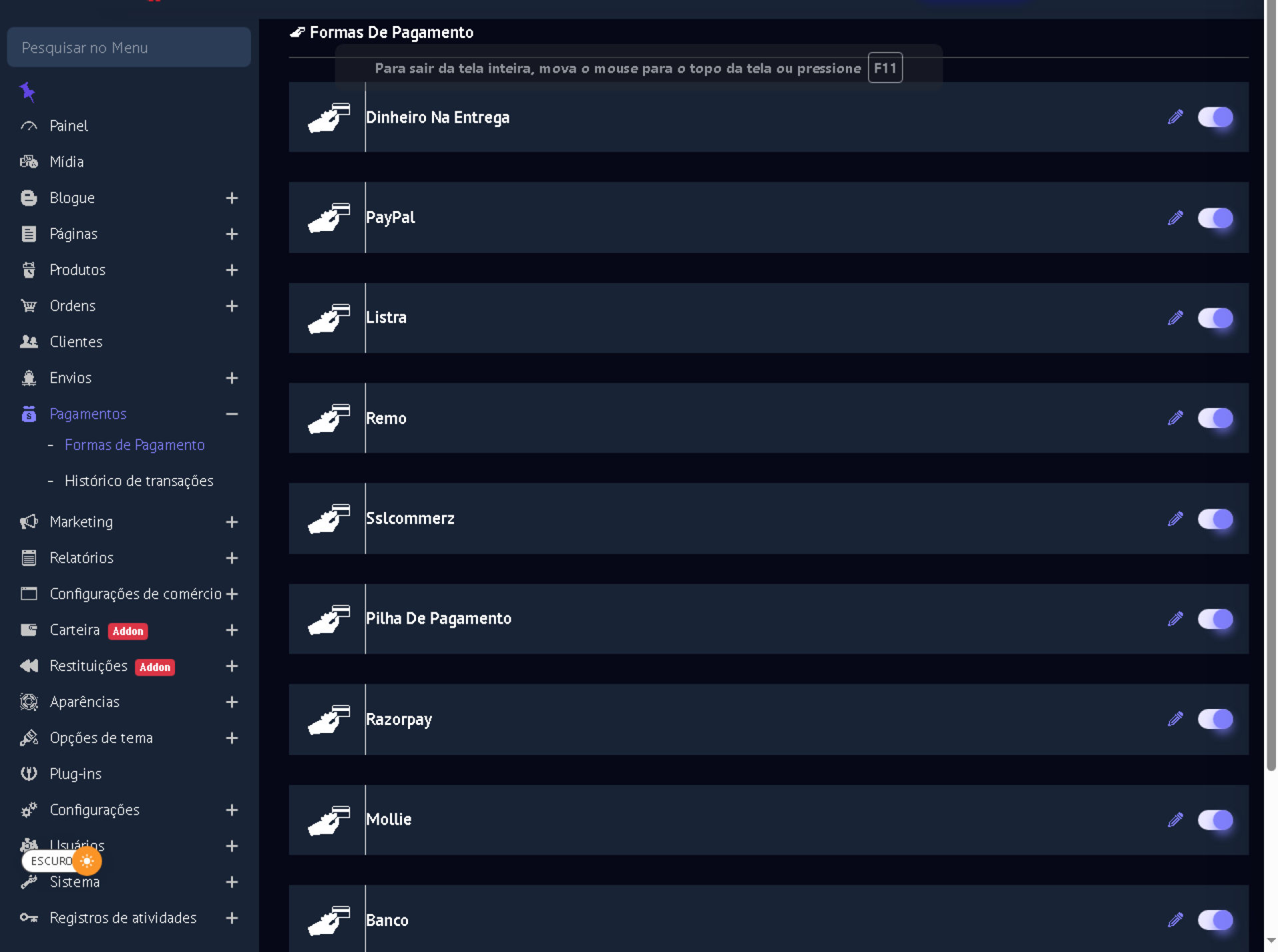Image resolution: width=1278 pixels, height=952 pixels.
Task: Expand the Marketing menu plus sign
Action: 232,522
